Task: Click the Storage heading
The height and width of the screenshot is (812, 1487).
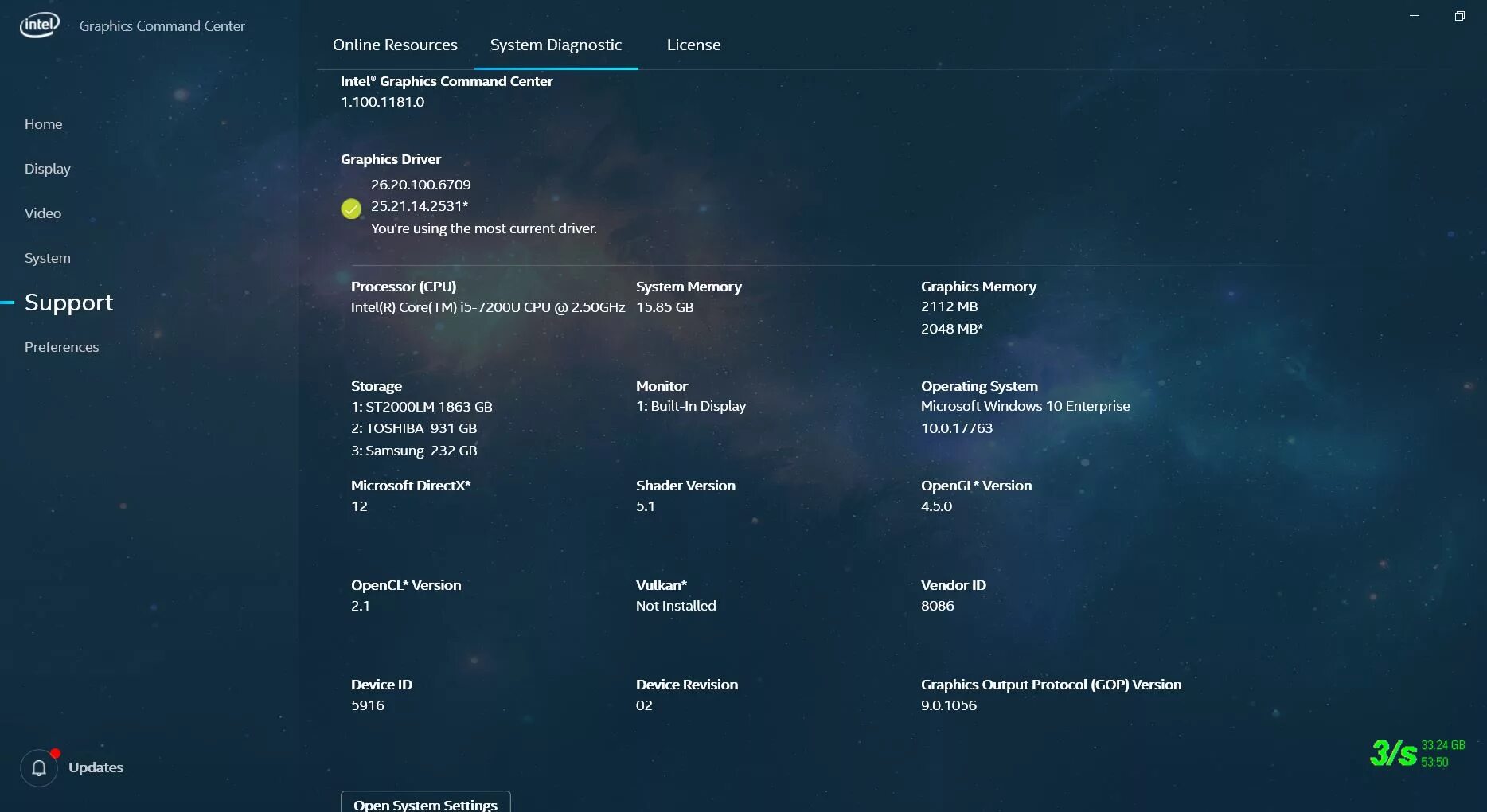Action: point(377,386)
